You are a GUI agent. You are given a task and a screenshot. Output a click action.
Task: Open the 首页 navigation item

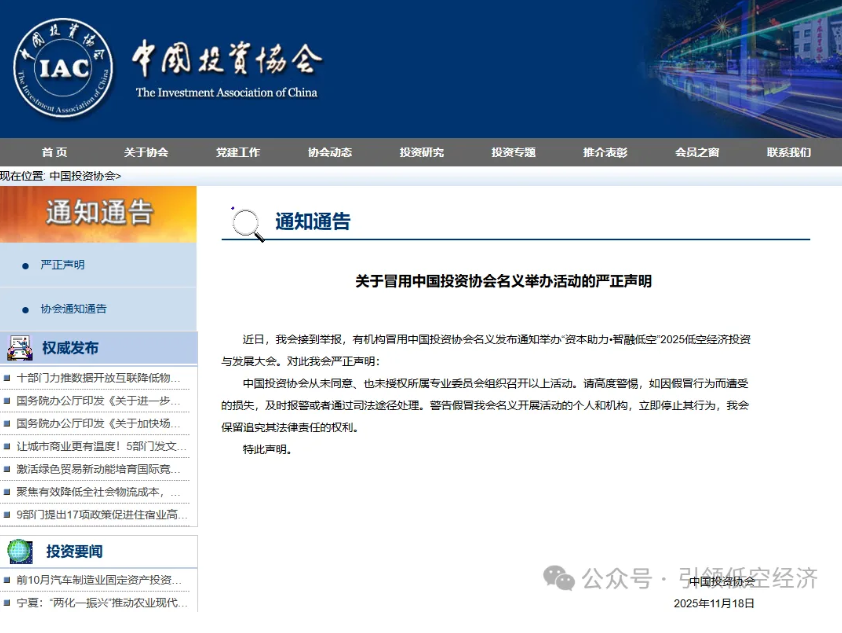(x=54, y=152)
